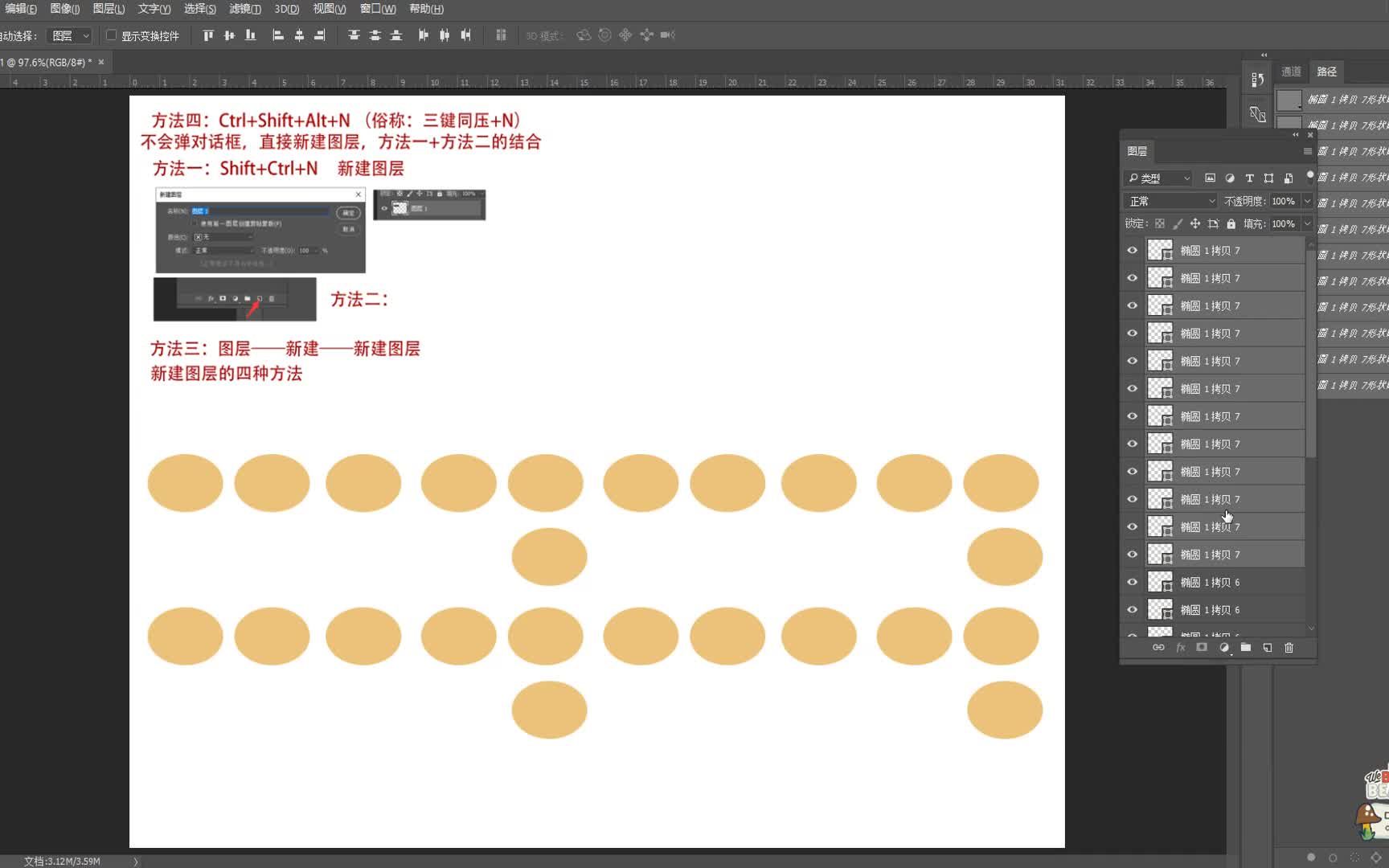Switch to the 路径 tab
The height and width of the screenshot is (868, 1389).
coord(1327,72)
